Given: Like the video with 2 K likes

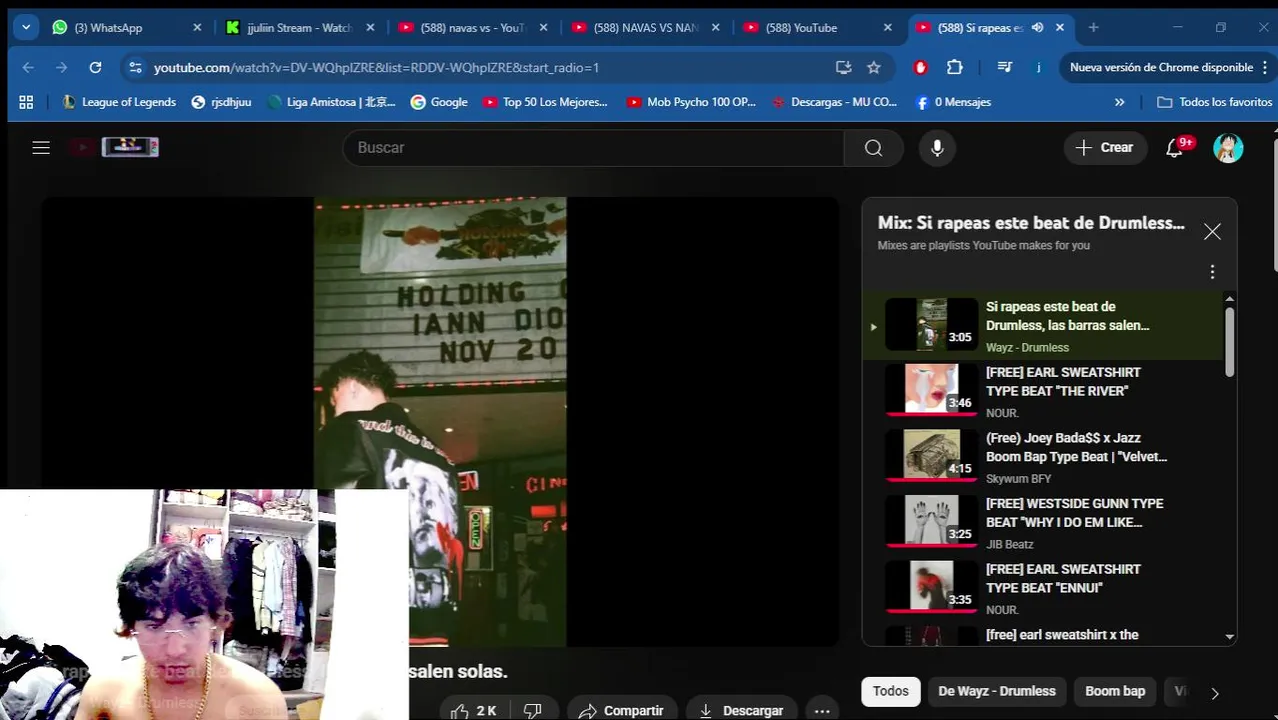Looking at the screenshot, I should (x=472, y=711).
